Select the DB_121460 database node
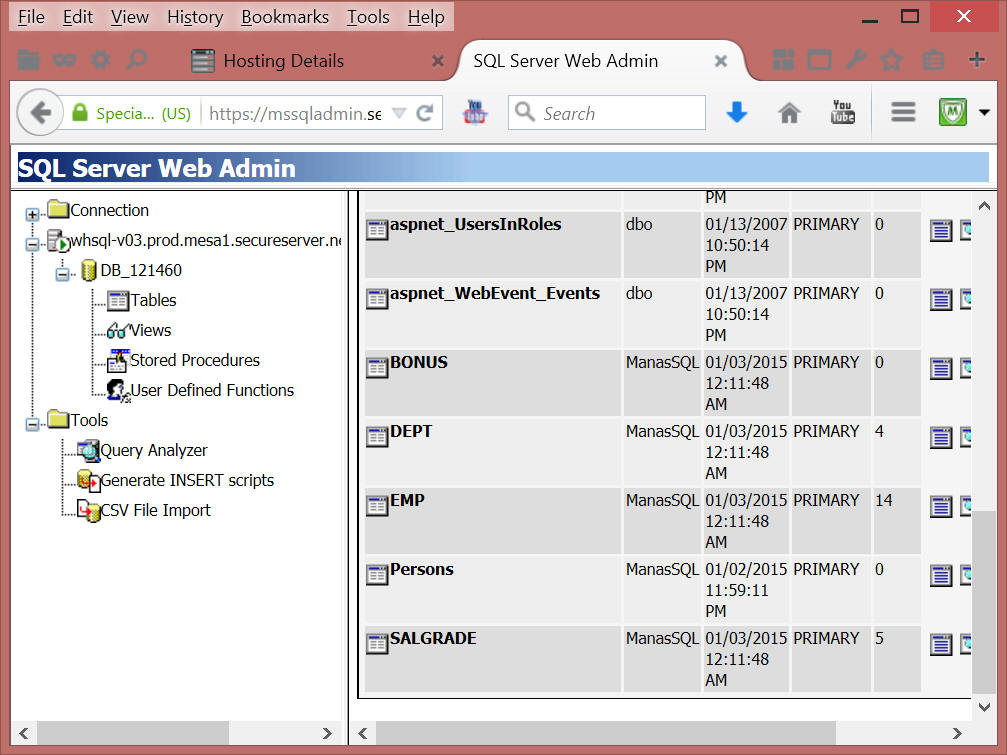Screen dimensions: 1007x755 point(141,271)
